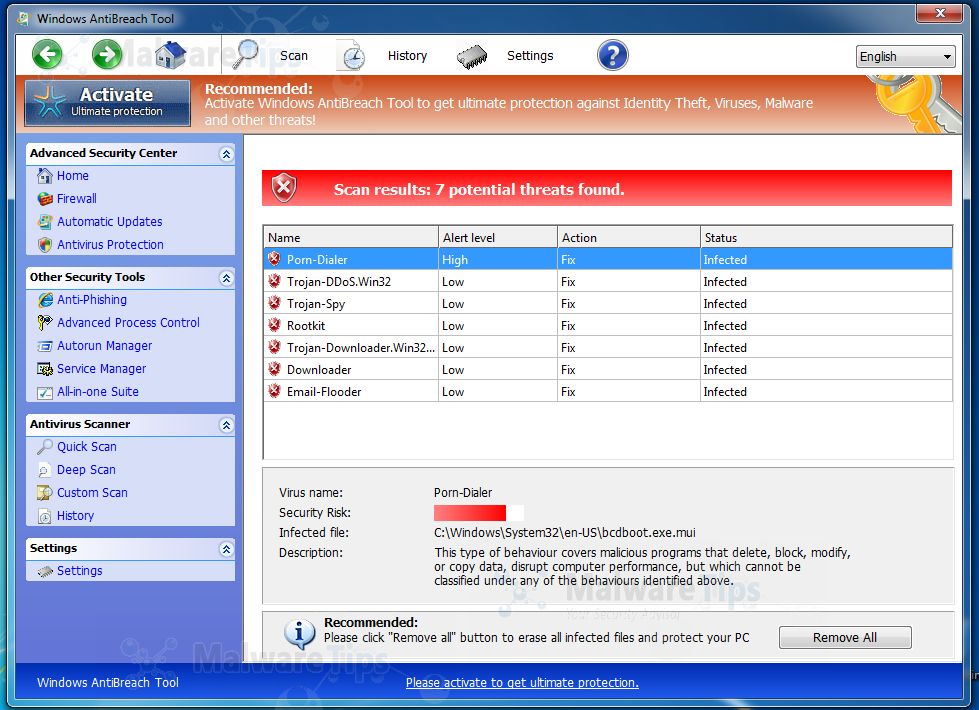The width and height of the screenshot is (979, 710).
Task: Click the red Security Risk level bar
Action: (470, 513)
